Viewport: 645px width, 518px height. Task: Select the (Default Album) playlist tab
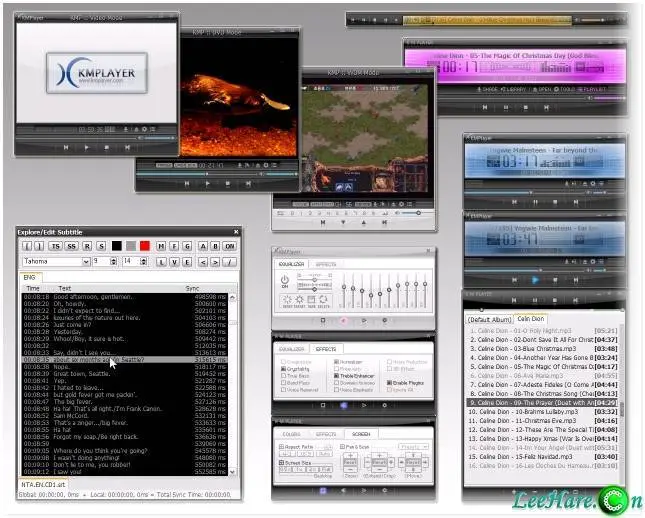click(x=490, y=320)
